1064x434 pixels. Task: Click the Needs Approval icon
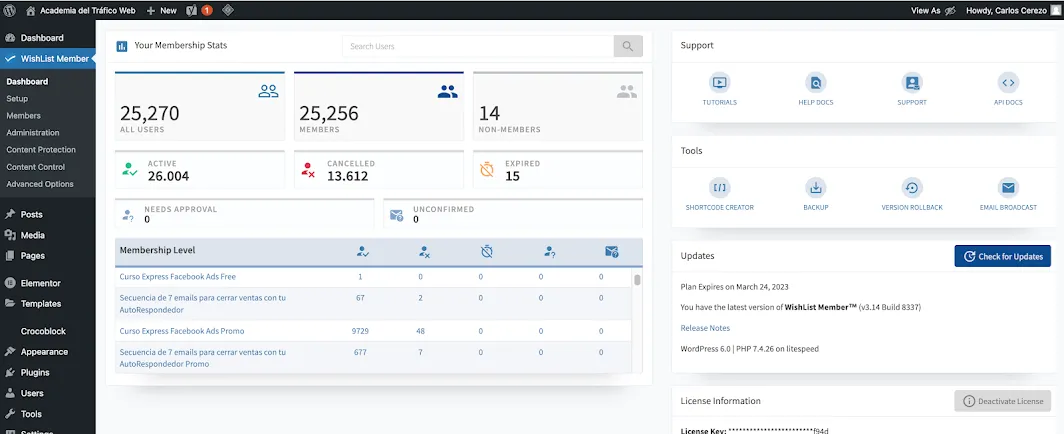coord(128,216)
